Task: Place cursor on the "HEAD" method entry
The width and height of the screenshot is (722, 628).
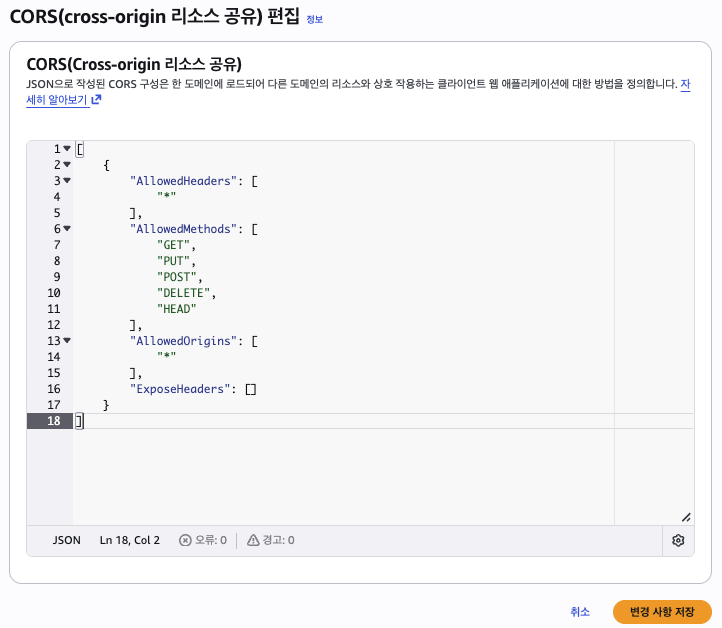Action: (x=177, y=309)
